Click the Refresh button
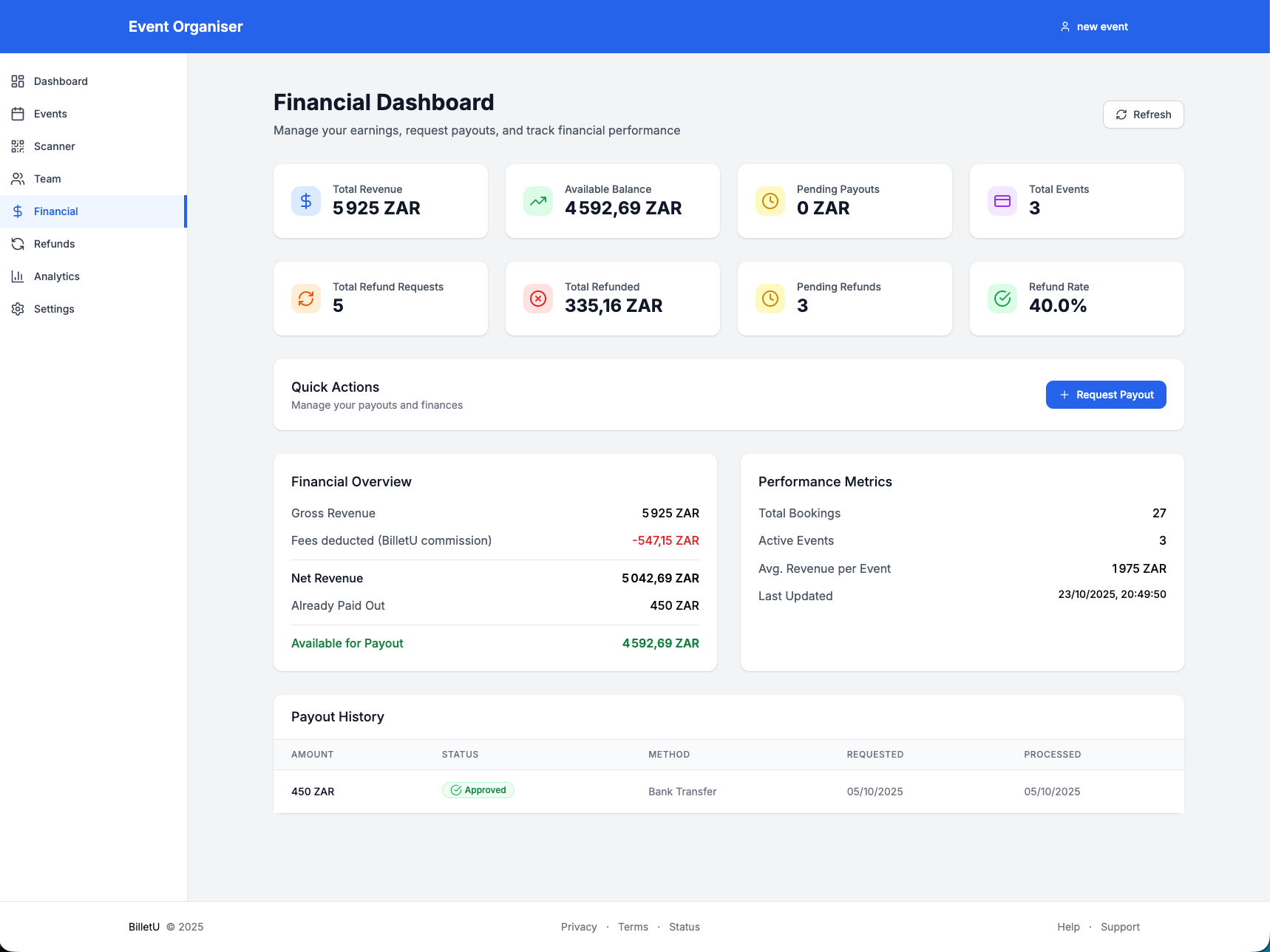Viewport: 1270px width, 952px height. click(x=1143, y=115)
